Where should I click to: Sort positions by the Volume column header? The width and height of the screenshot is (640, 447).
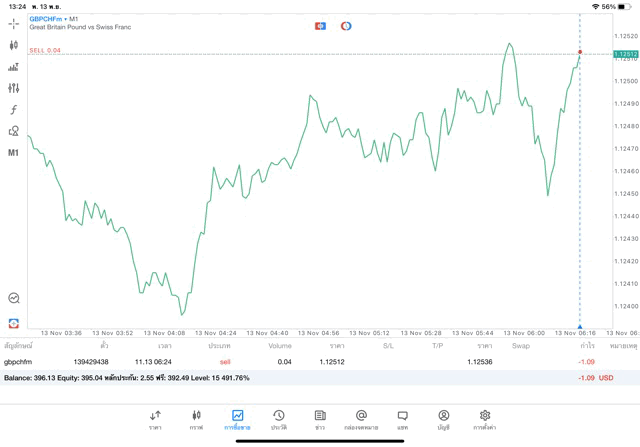click(280, 346)
